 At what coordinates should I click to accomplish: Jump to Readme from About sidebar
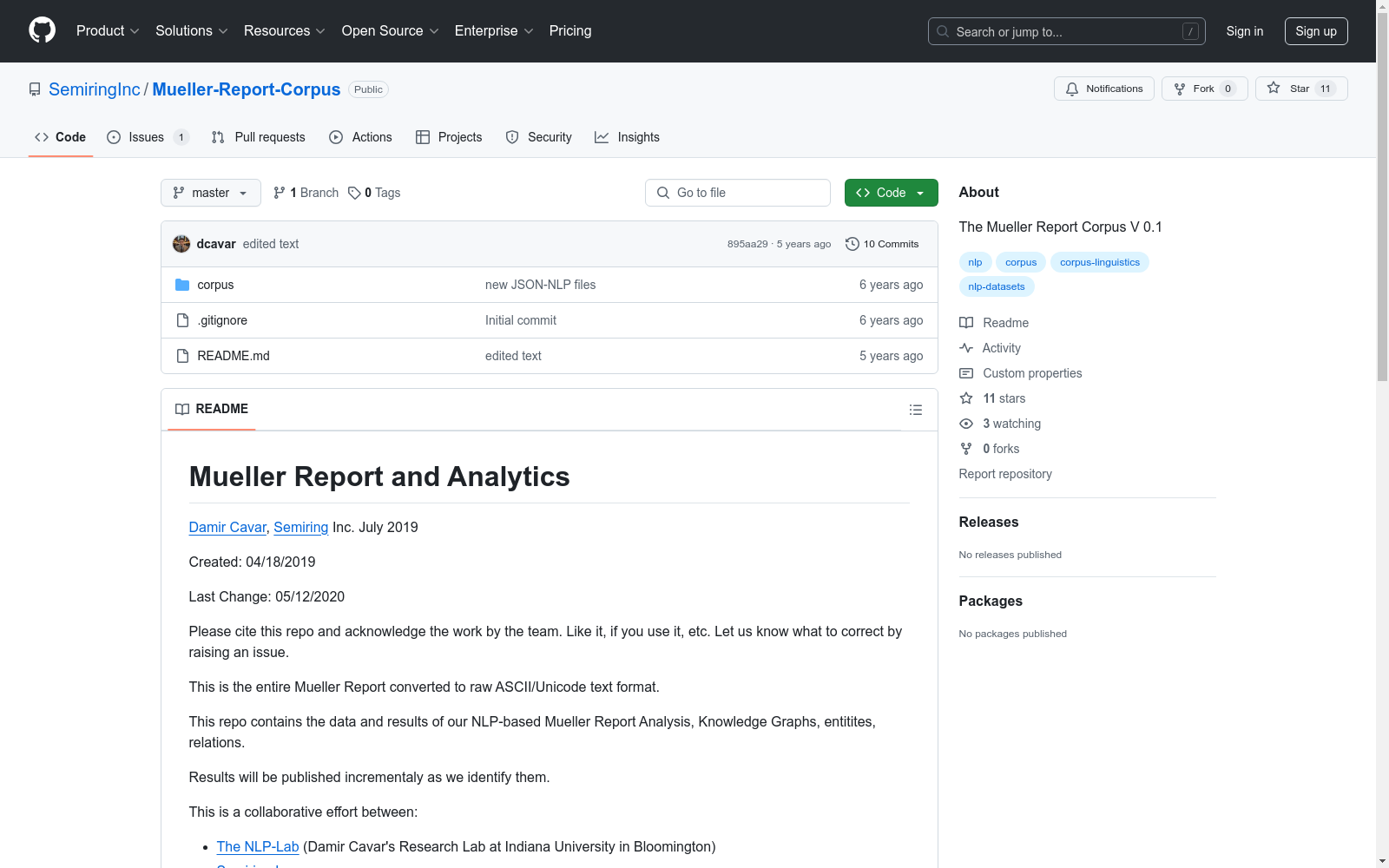[994, 323]
